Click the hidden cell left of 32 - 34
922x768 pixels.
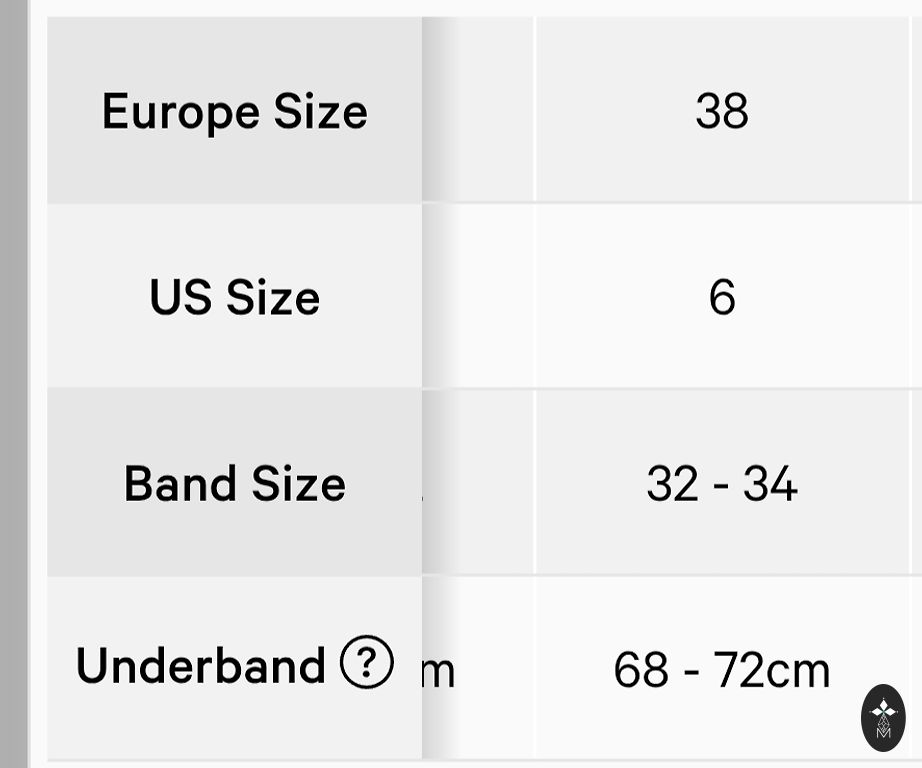tap(478, 483)
